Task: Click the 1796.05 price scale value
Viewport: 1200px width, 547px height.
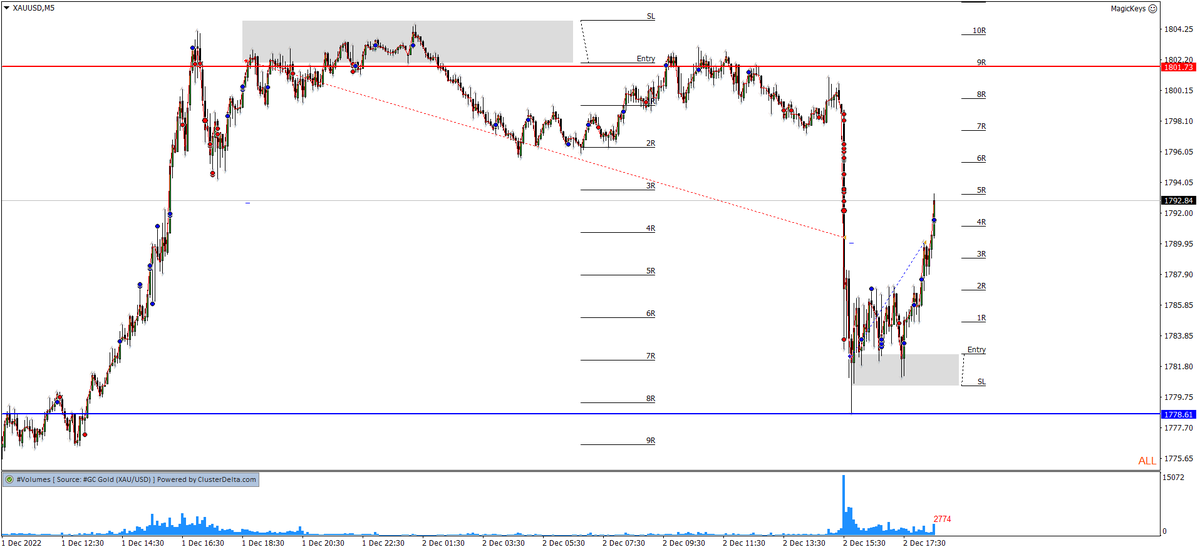Action: 1178,152
